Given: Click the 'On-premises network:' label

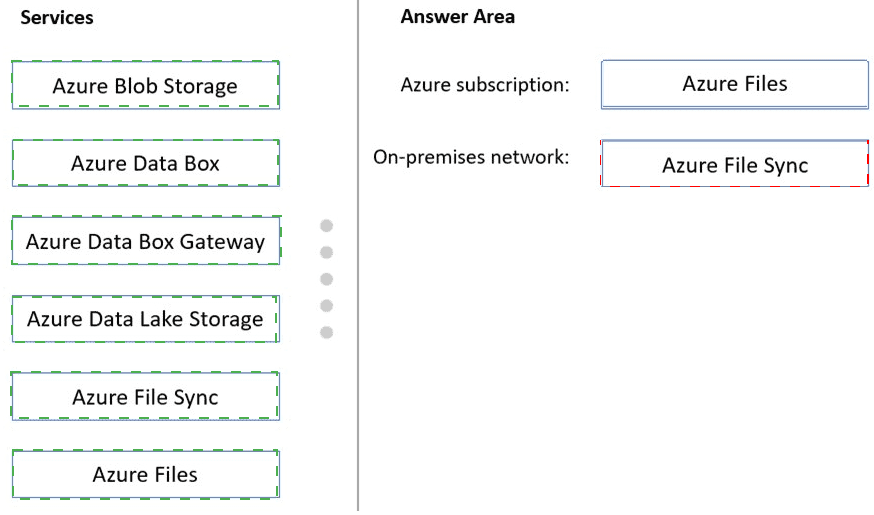Looking at the screenshot, I should coord(470,157).
